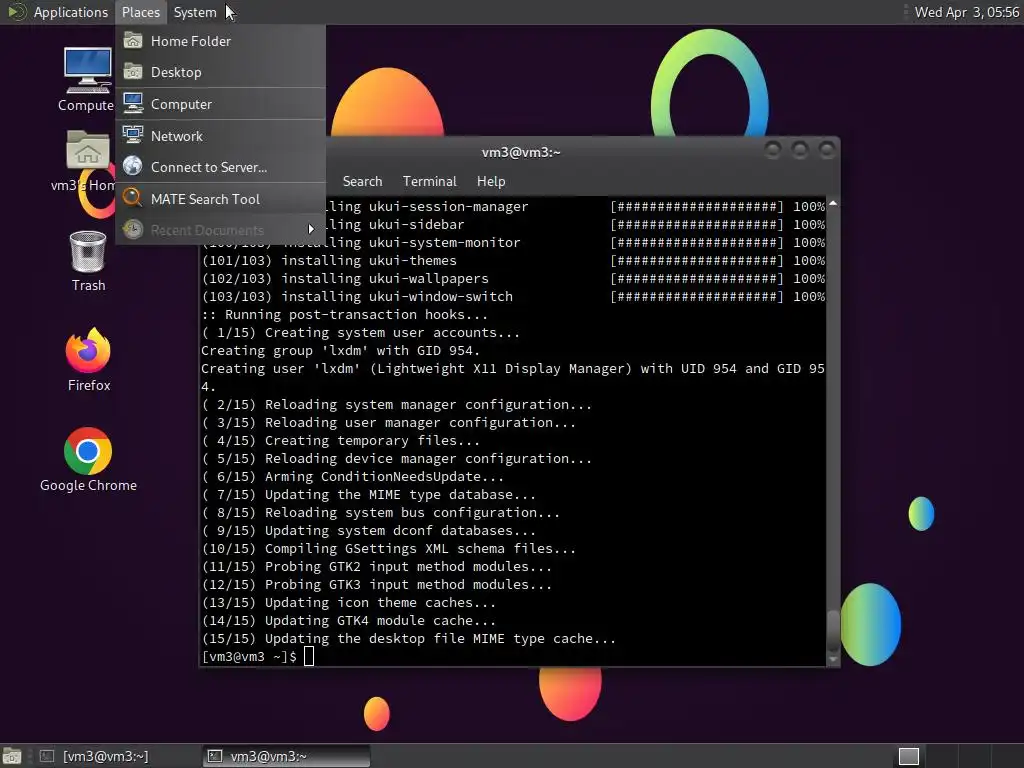Click the terminal scrollbar down arrow

coord(833,660)
